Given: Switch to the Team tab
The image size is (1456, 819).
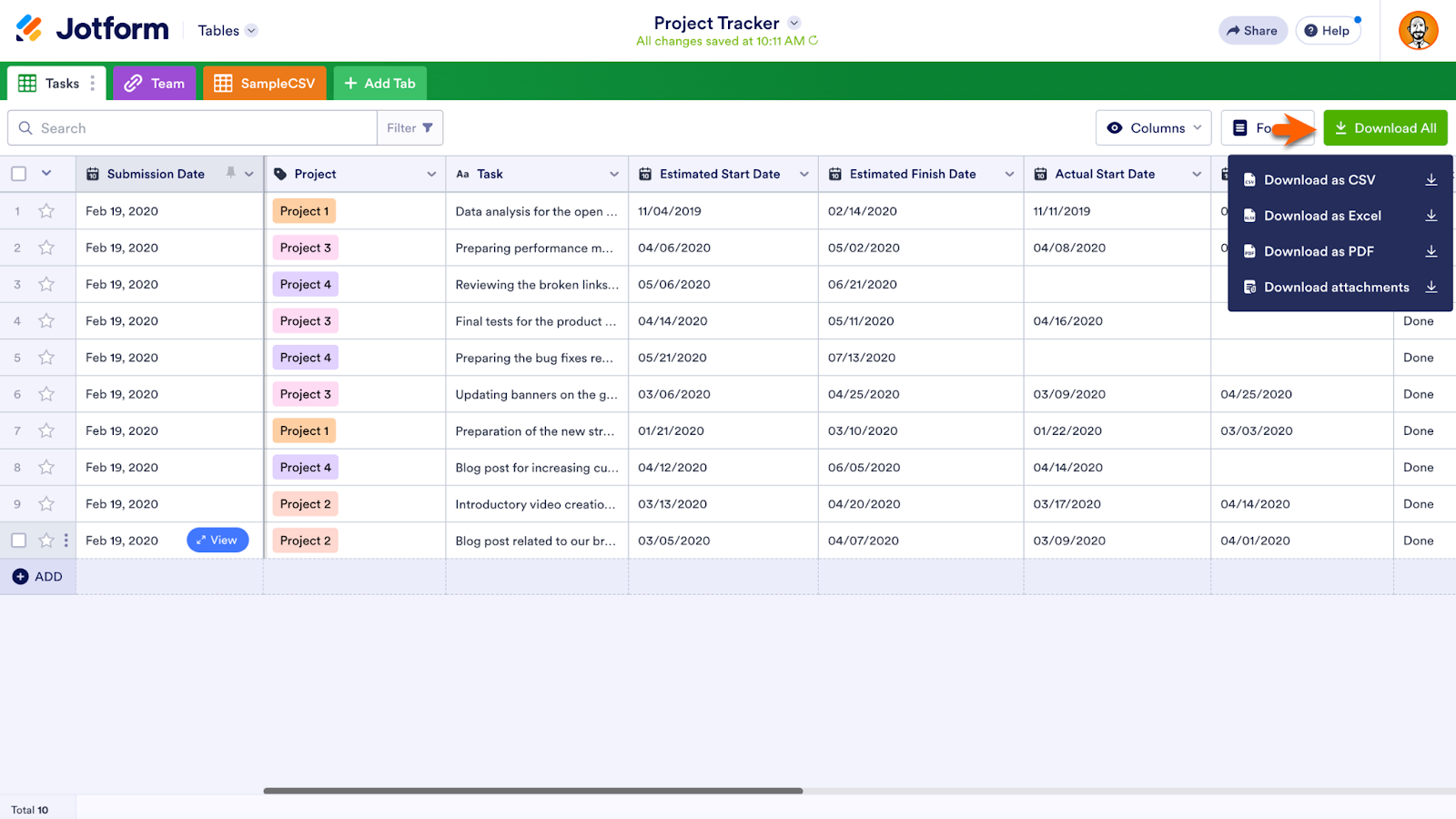Looking at the screenshot, I should [155, 84].
